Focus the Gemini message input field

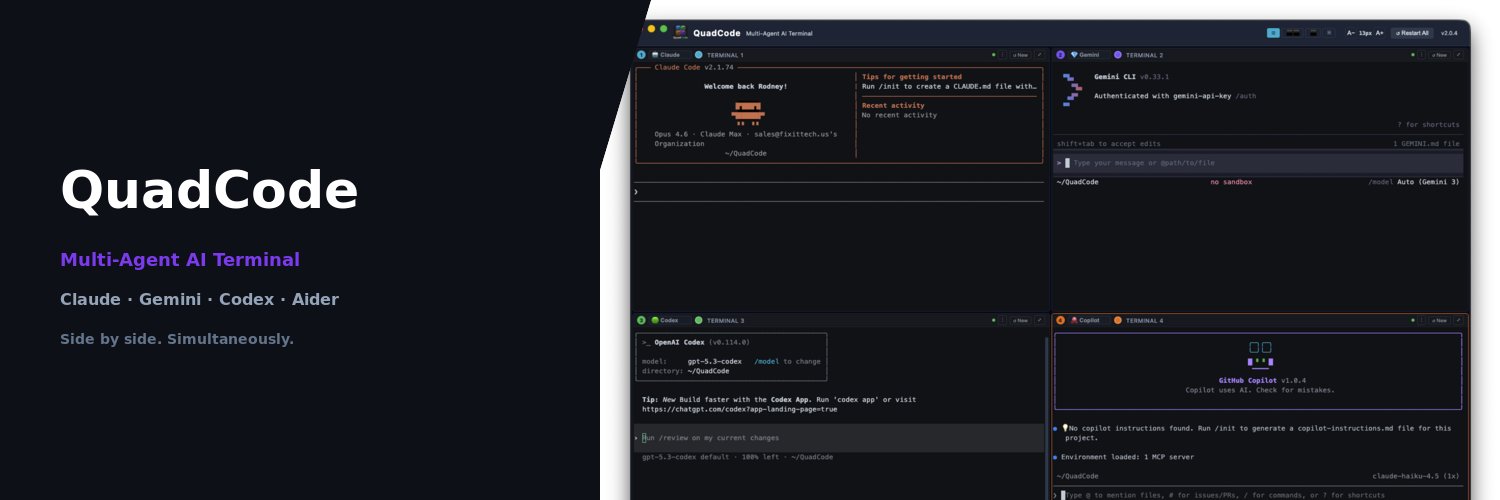pos(1258,162)
